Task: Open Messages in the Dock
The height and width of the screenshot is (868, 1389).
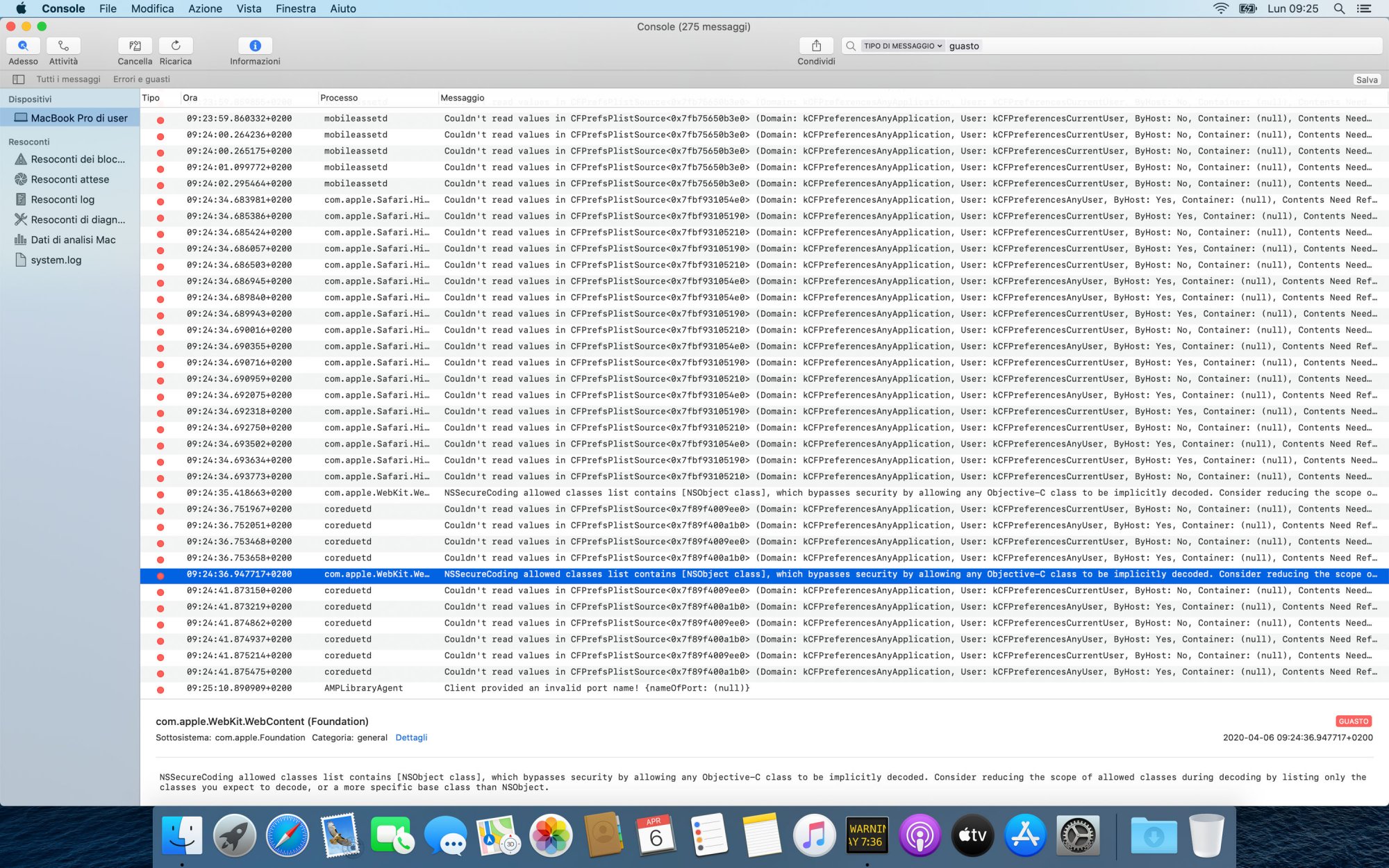Action: point(445,835)
